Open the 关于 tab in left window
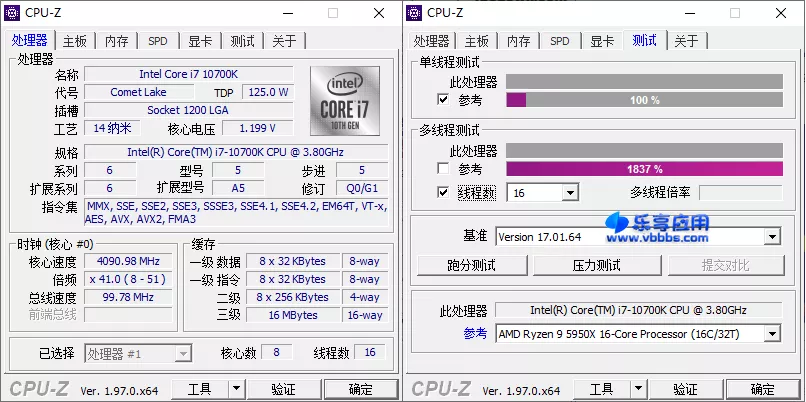 [284, 41]
